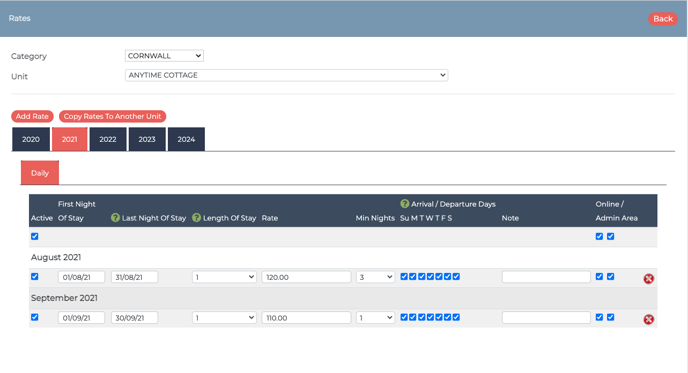Click Copy Rates To Another Unit
688x373 pixels.
coord(112,116)
